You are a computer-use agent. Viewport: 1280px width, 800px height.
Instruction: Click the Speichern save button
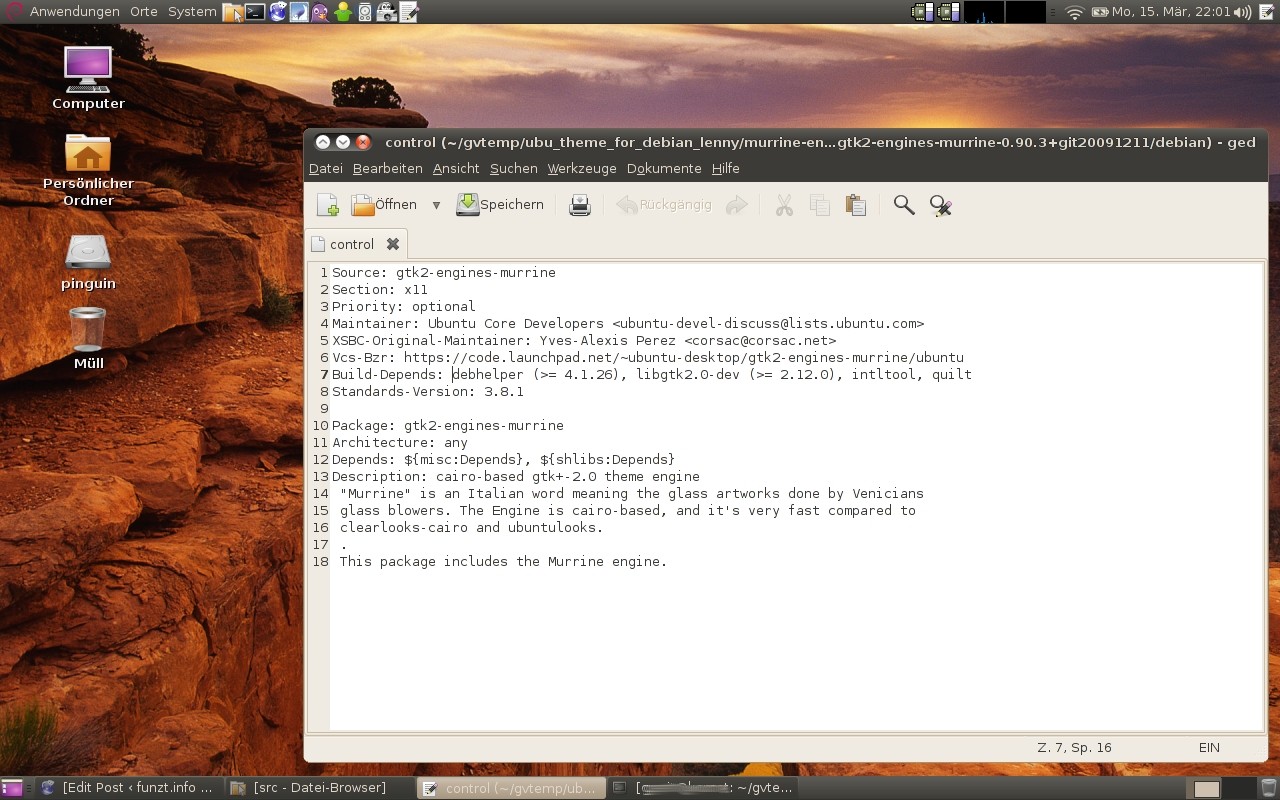pyautogui.click(x=500, y=205)
